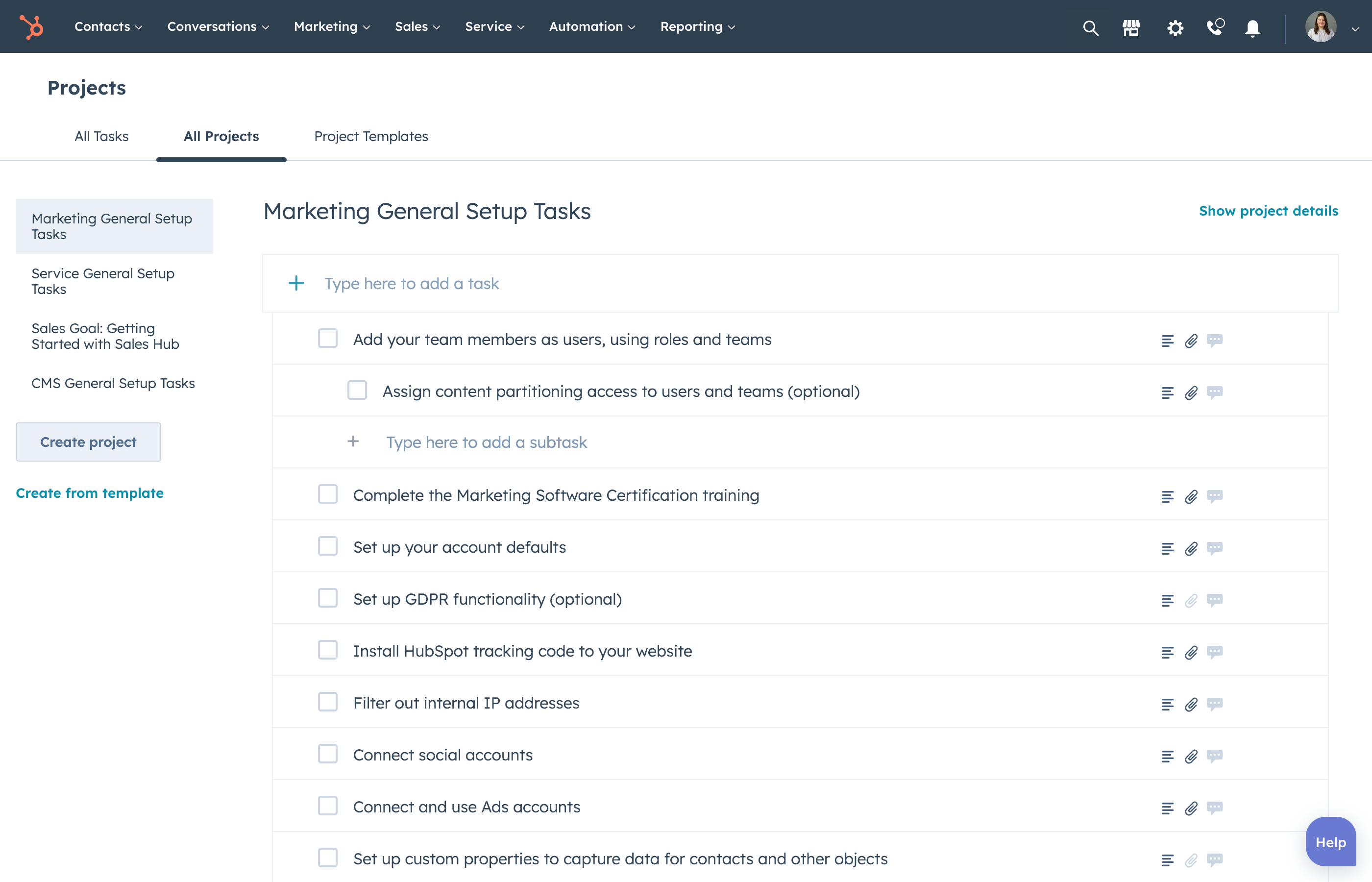
Task: Expand the Contacts menu
Action: [x=108, y=26]
